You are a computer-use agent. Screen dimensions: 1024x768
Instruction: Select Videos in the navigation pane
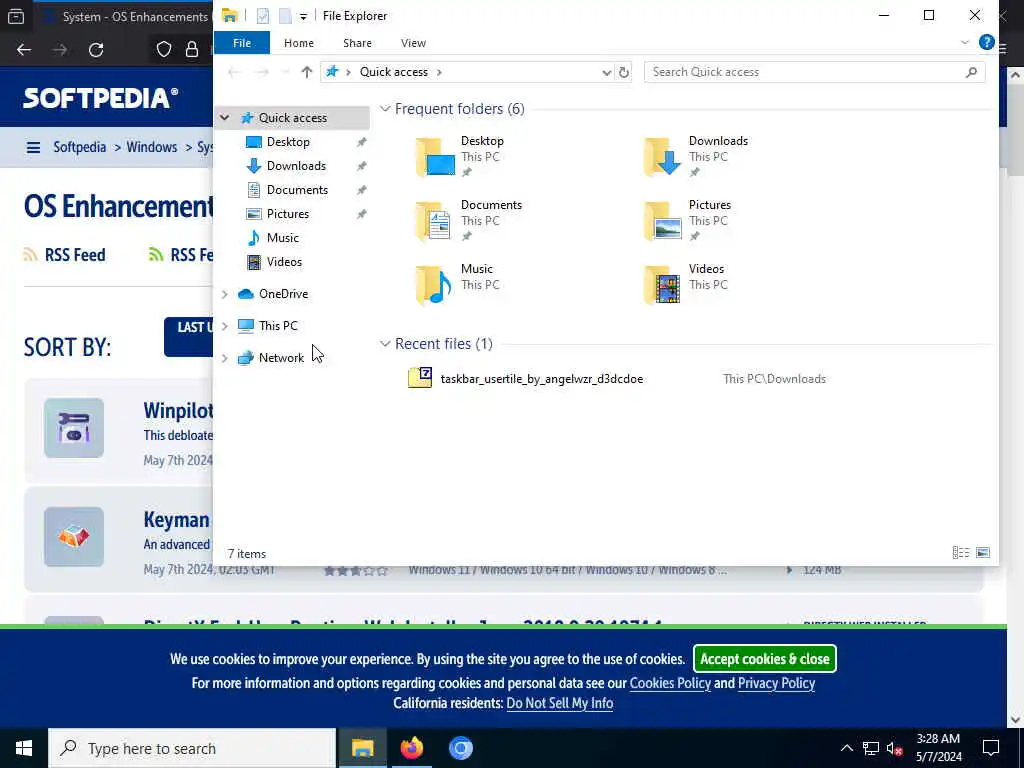[284, 262]
